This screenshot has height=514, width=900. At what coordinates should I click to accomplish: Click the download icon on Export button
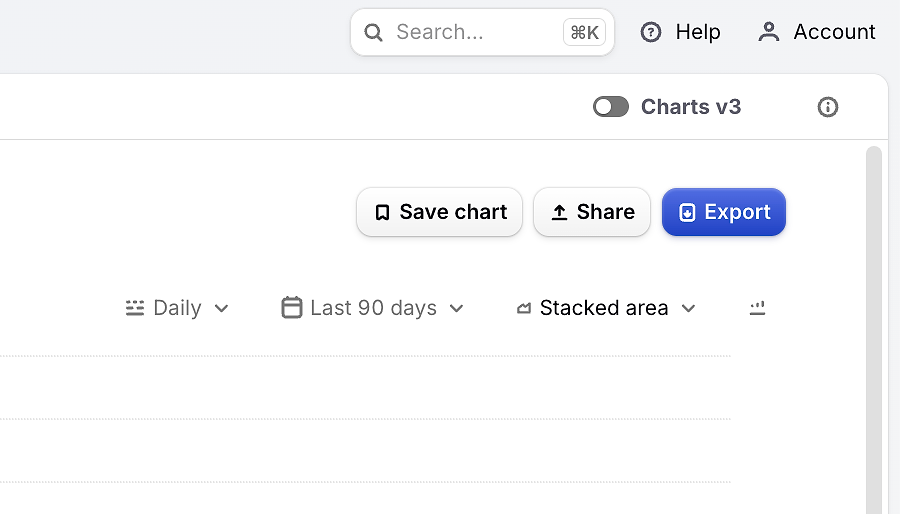point(687,212)
